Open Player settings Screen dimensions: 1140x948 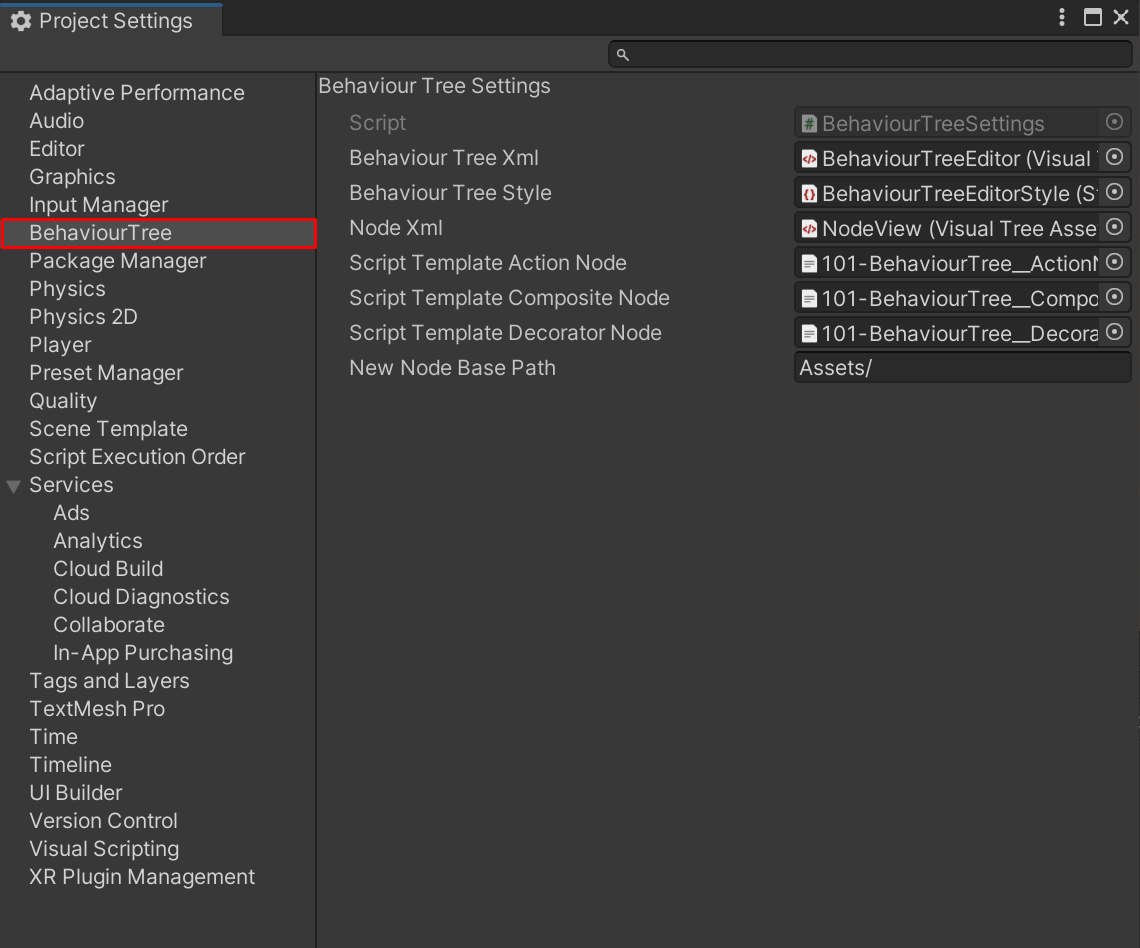click(x=60, y=345)
